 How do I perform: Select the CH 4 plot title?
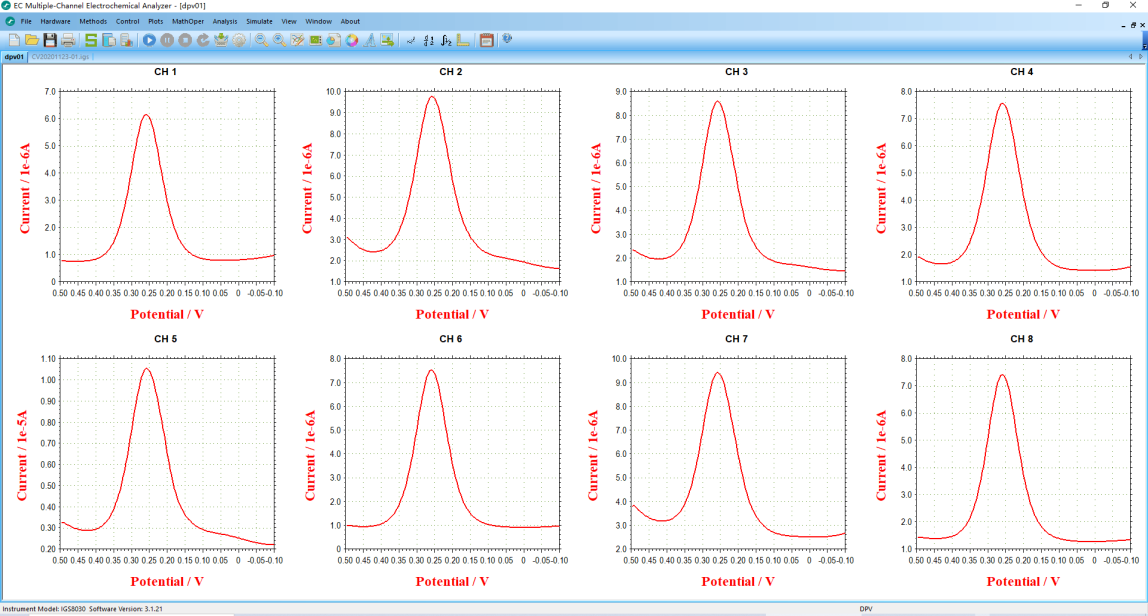(x=1022, y=72)
